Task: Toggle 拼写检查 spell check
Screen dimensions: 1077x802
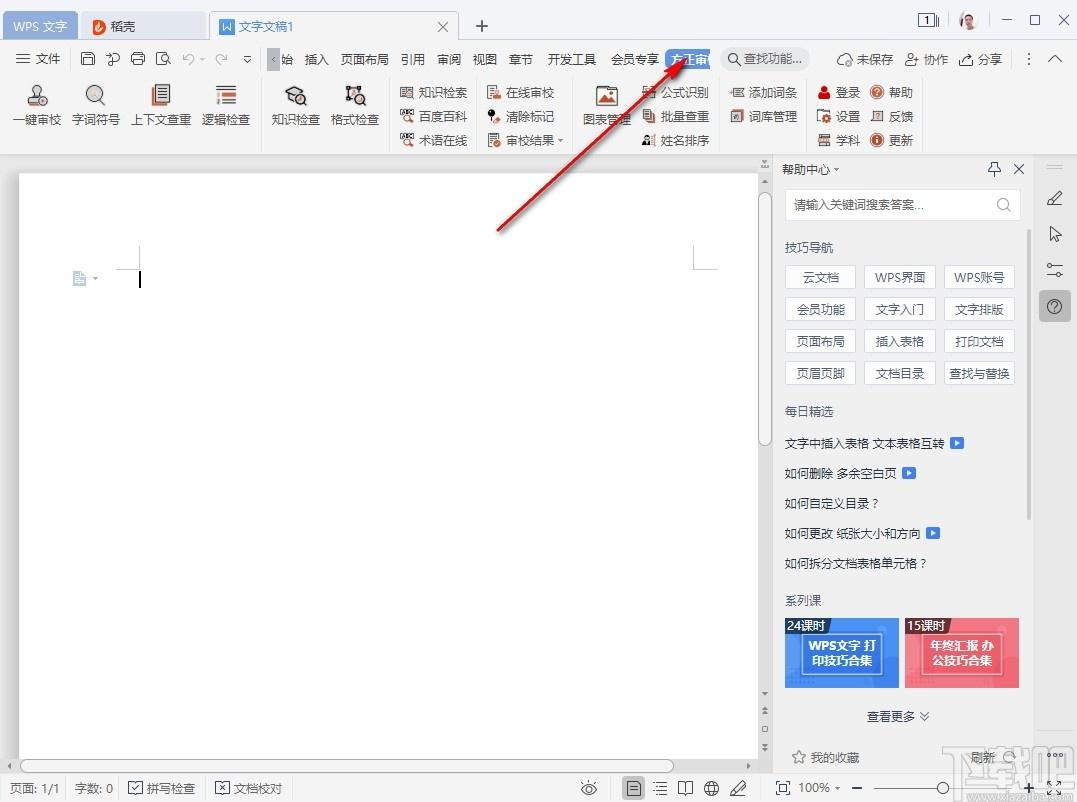Action: point(162,788)
